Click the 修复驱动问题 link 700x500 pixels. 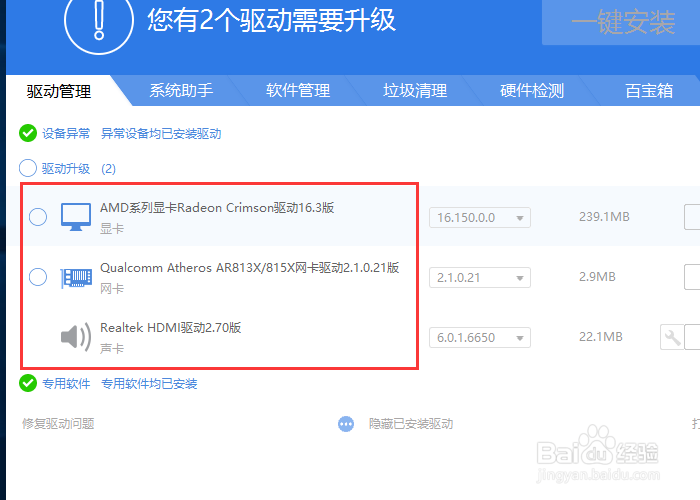coord(58,424)
